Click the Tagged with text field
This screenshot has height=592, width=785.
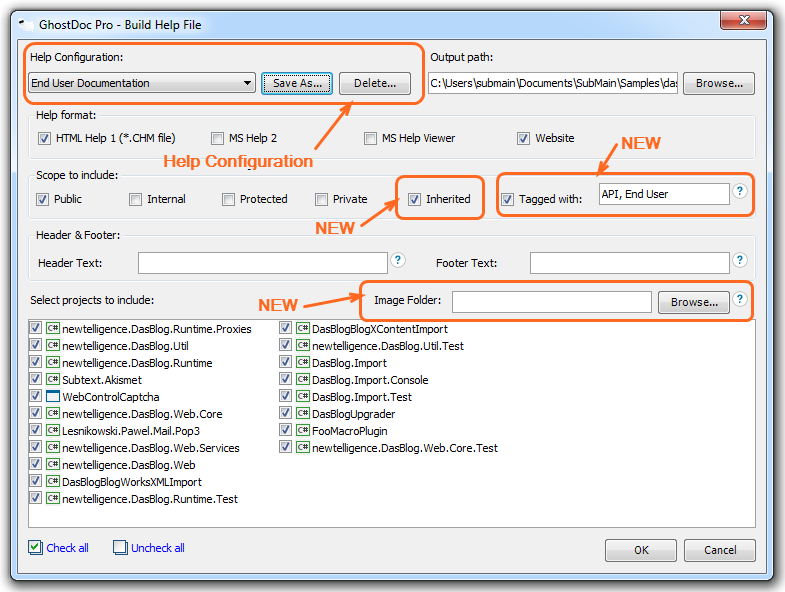pyautogui.click(x=663, y=194)
